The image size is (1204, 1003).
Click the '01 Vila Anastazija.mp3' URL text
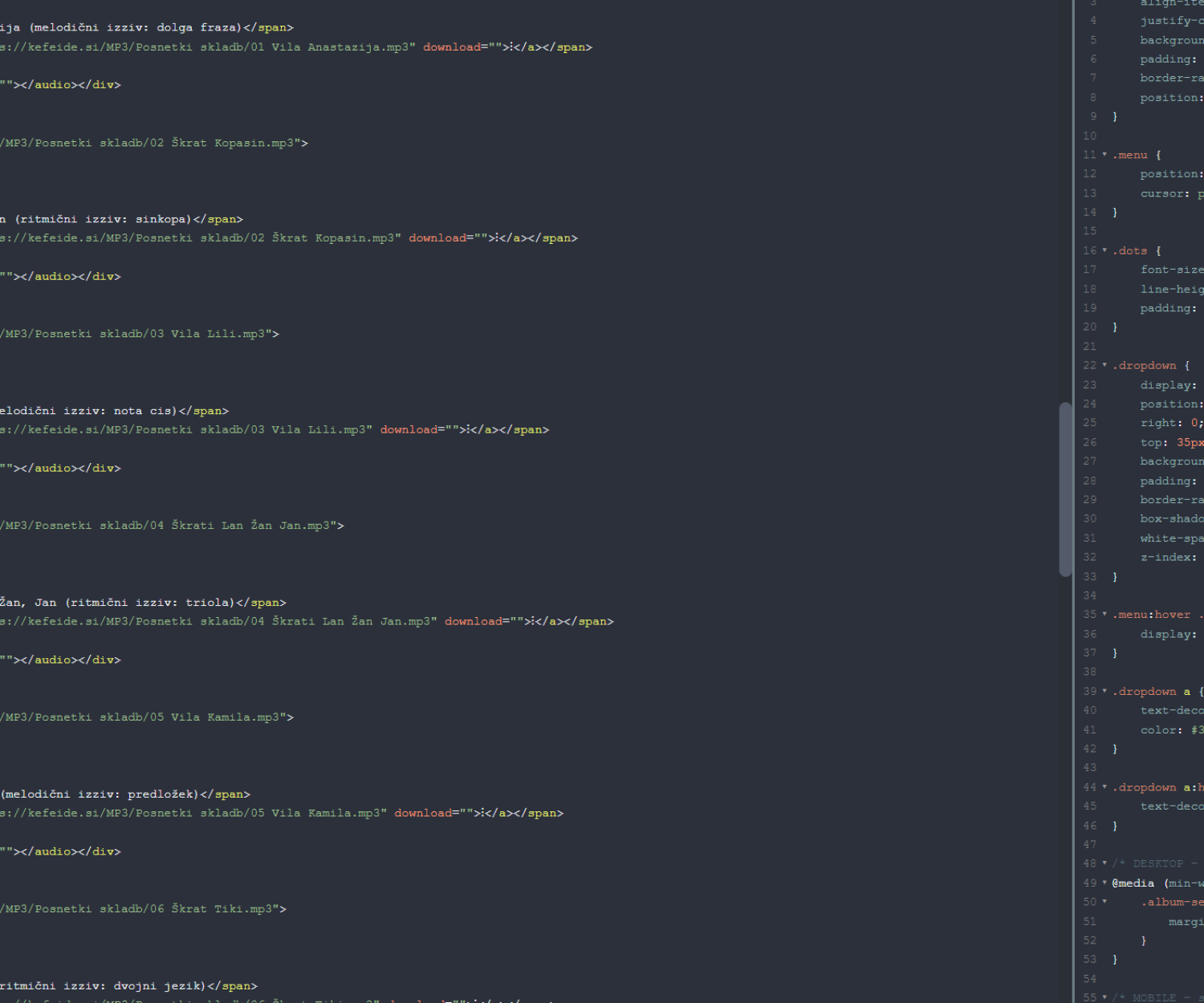(209, 47)
